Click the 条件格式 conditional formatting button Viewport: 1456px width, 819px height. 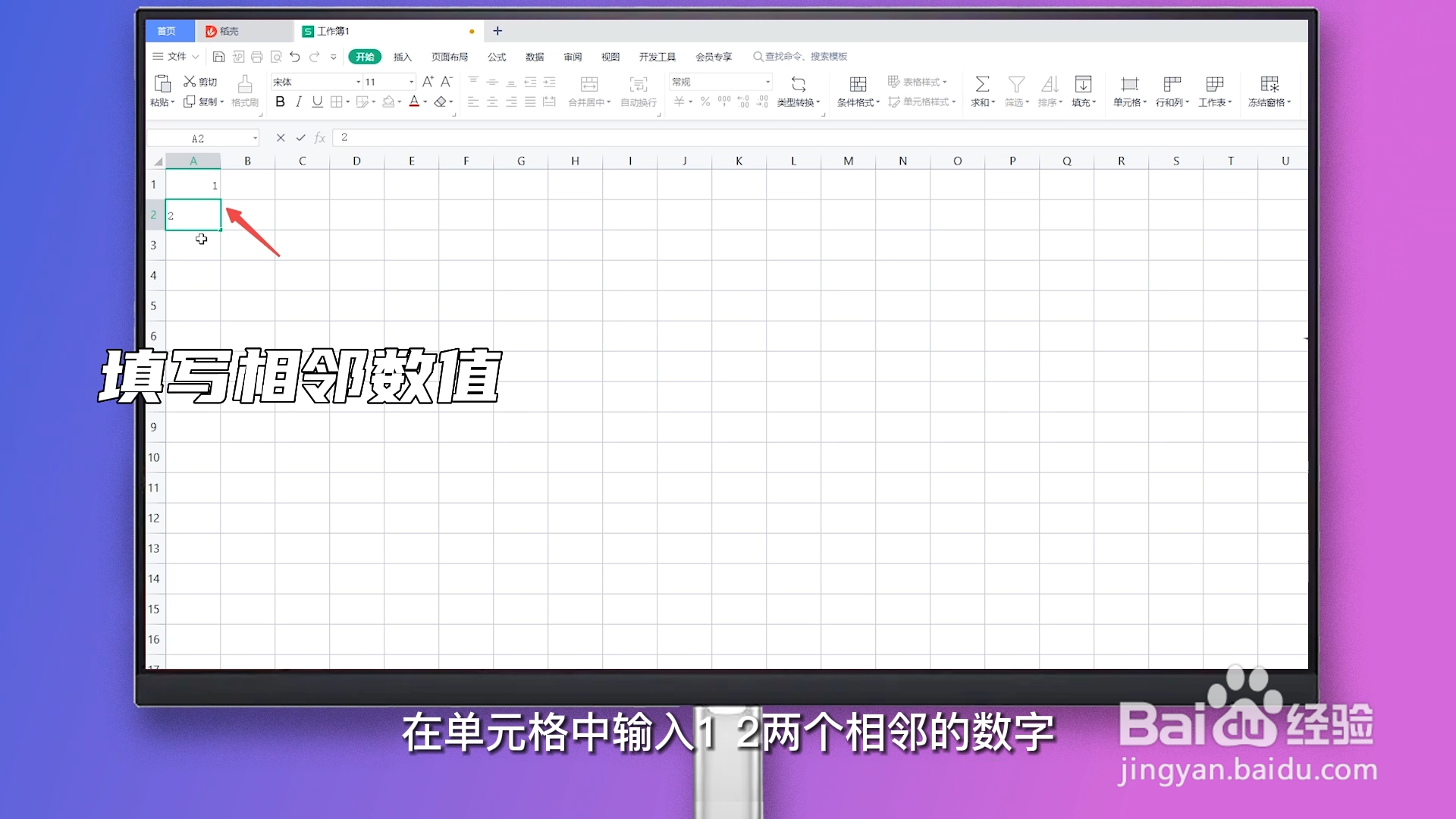click(857, 91)
